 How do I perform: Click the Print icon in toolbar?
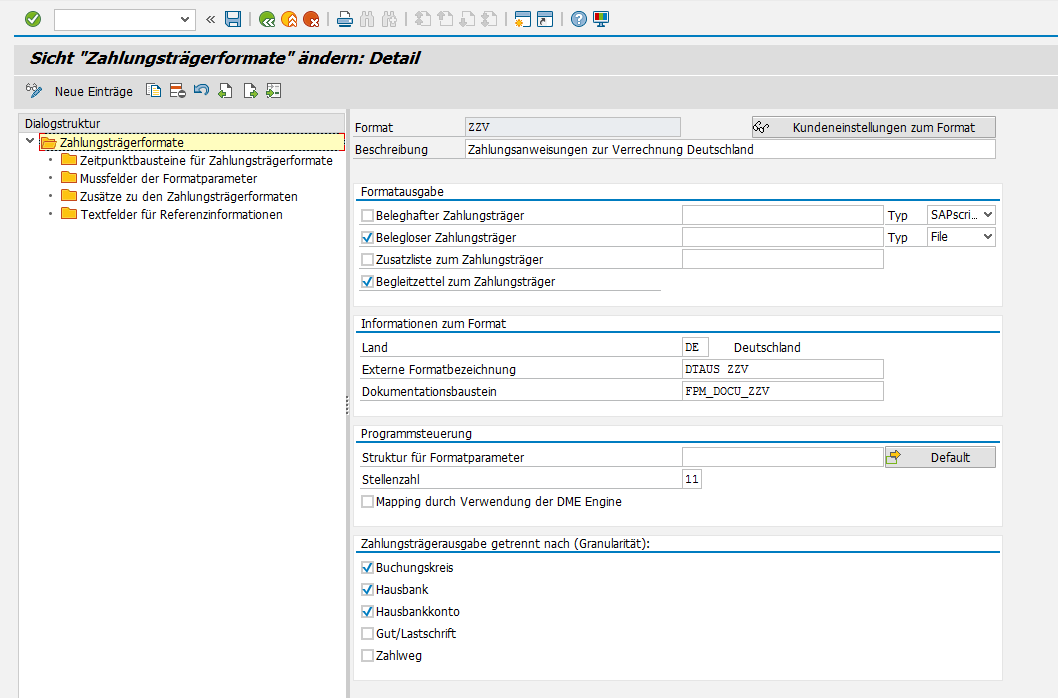(345, 19)
